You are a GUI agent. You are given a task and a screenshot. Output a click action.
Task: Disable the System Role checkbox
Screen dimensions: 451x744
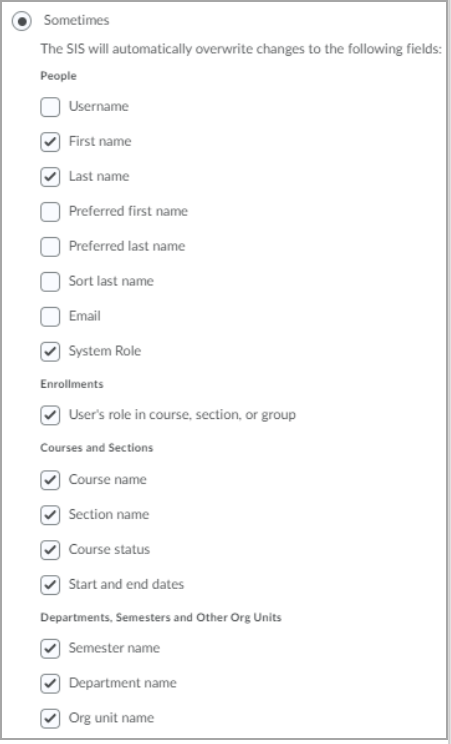(x=50, y=352)
